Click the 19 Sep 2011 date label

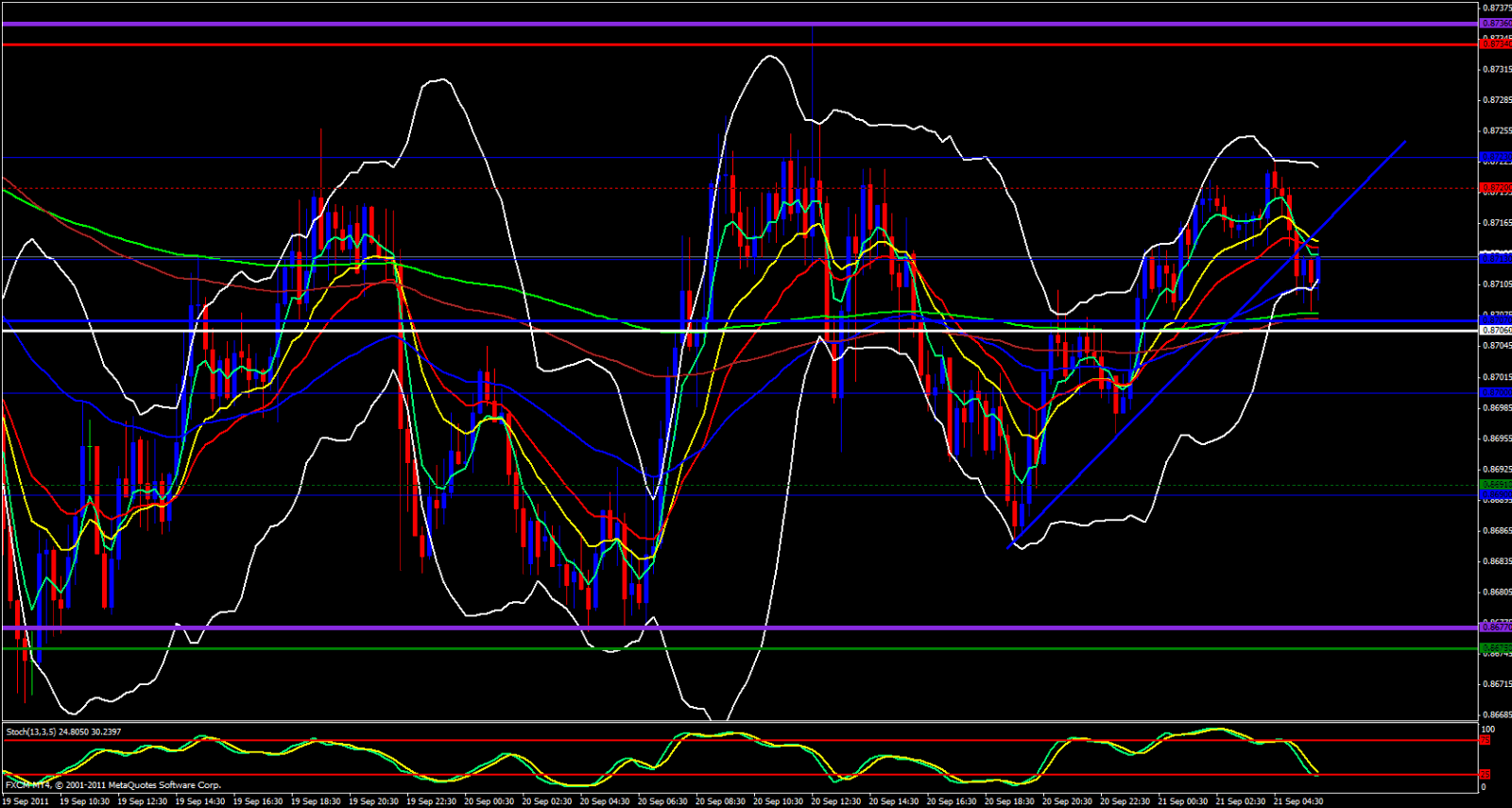(x=27, y=801)
